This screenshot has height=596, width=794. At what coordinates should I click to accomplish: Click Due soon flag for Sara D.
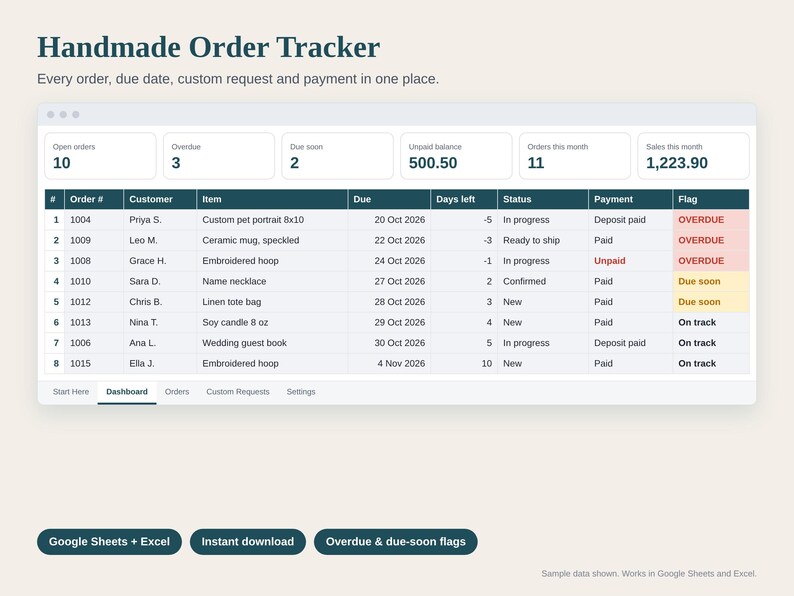click(711, 282)
